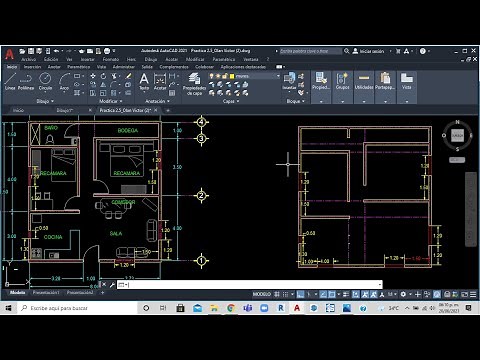Click the workspace gear icon in status bar
480x360 pixels.
(x=403, y=294)
